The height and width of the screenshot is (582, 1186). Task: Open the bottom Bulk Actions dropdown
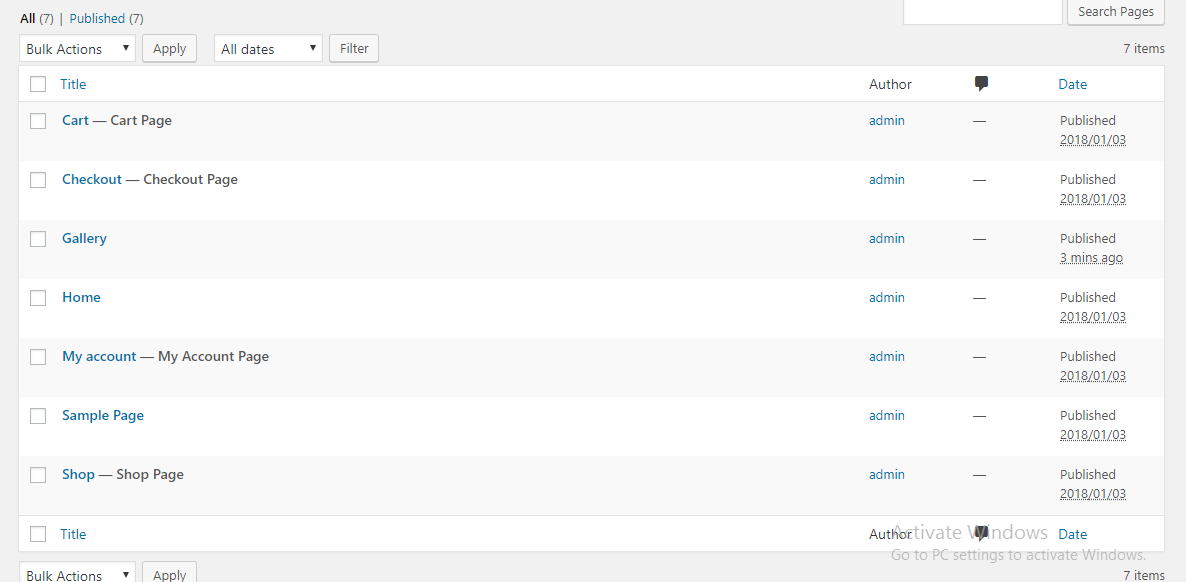coord(77,574)
